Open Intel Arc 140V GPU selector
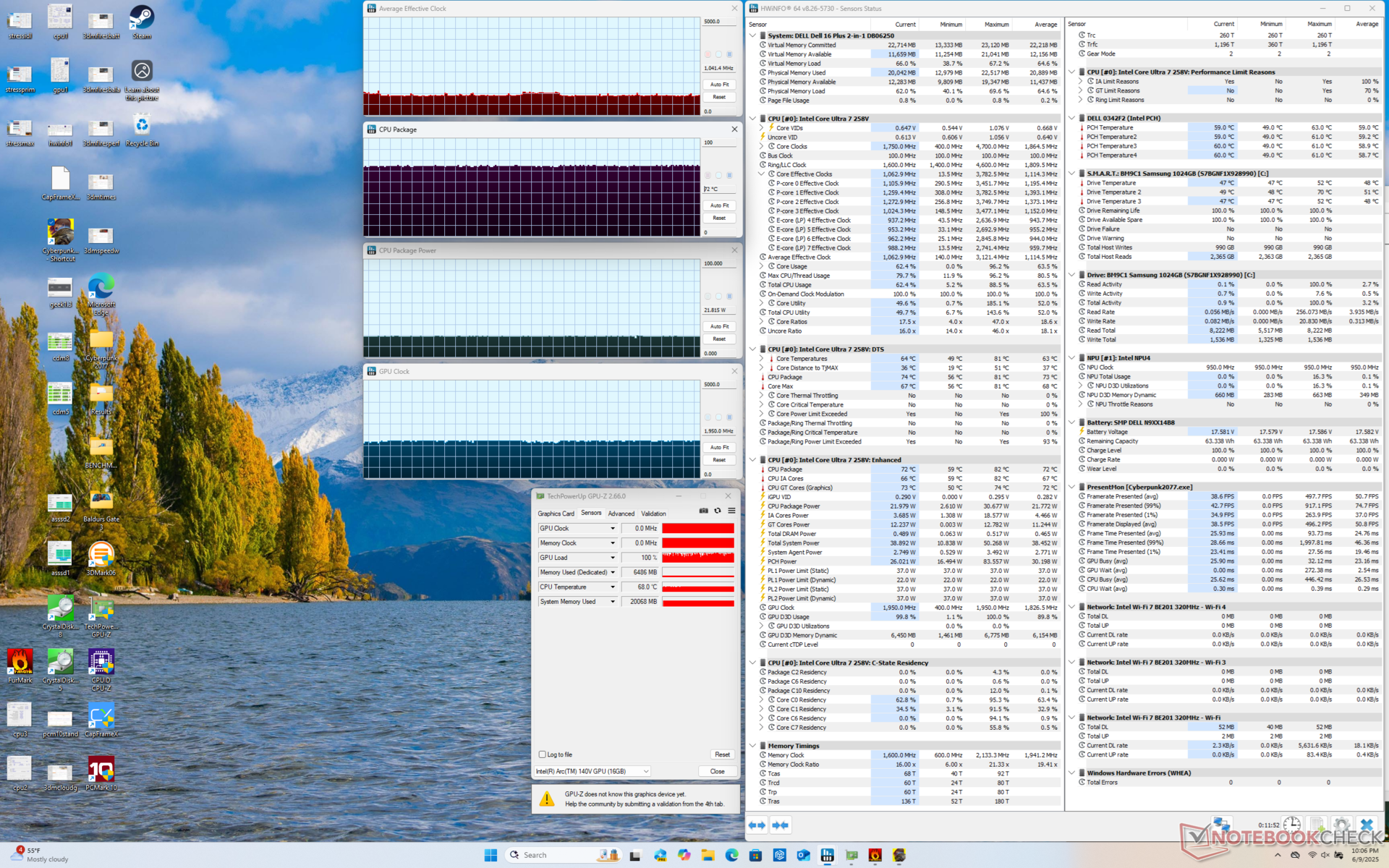The height and width of the screenshot is (868, 1389). tap(592, 771)
